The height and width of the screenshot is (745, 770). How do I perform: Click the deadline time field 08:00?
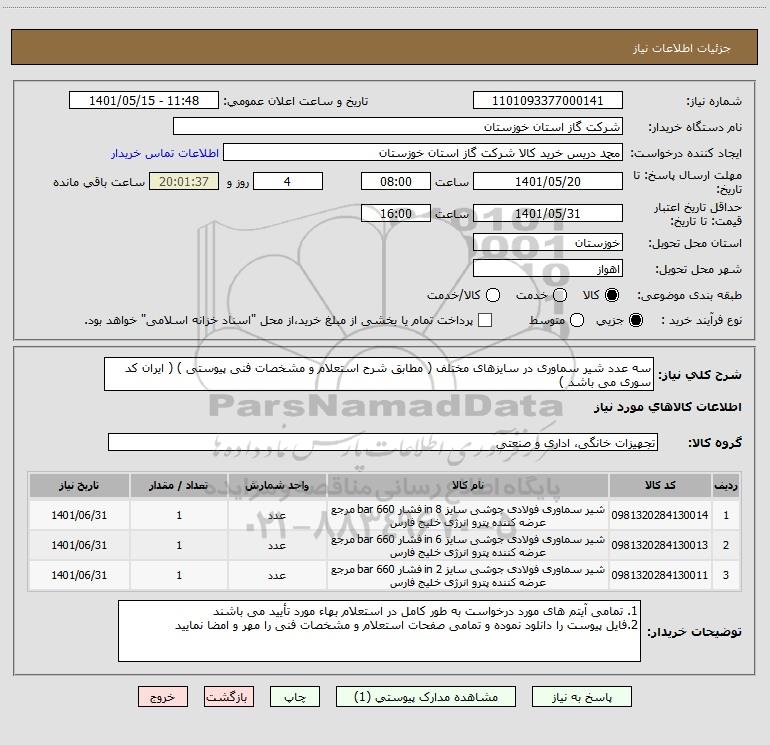click(x=396, y=181)
